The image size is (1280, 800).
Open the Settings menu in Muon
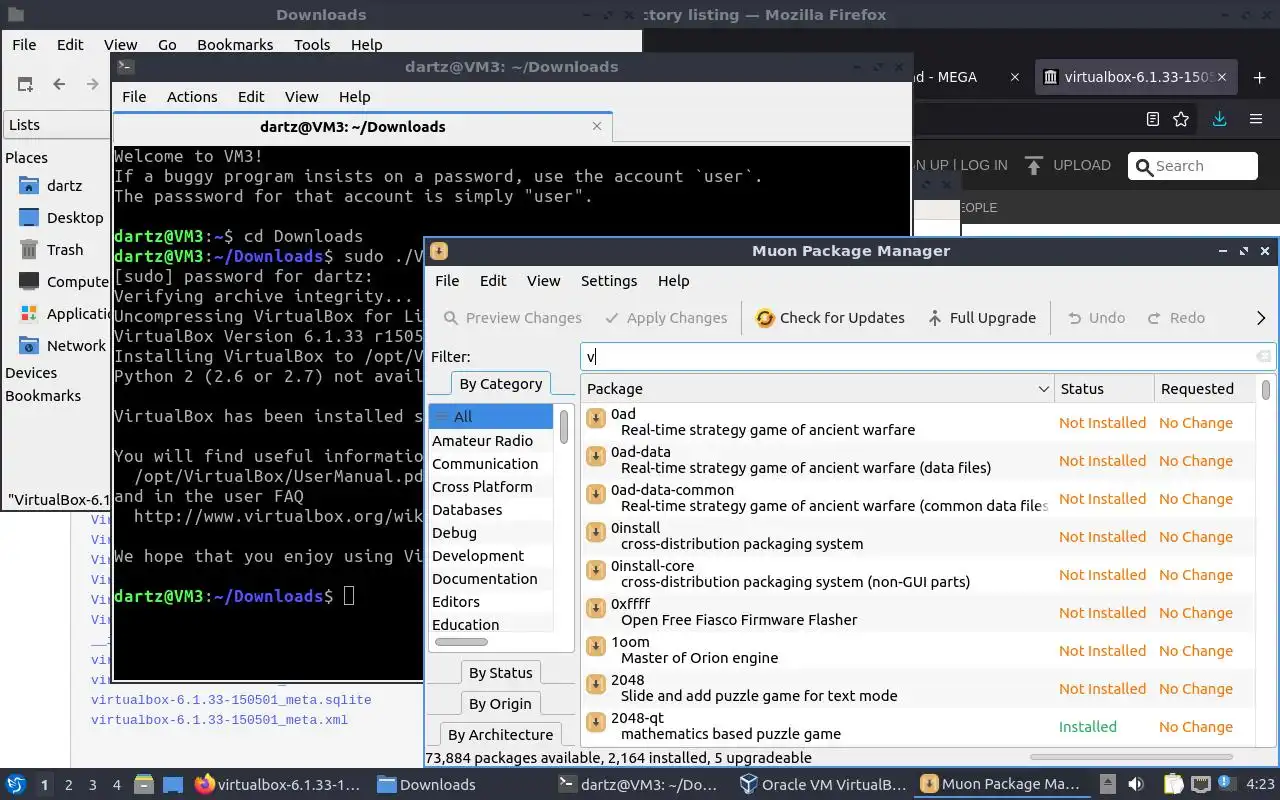tap(609, 281)
